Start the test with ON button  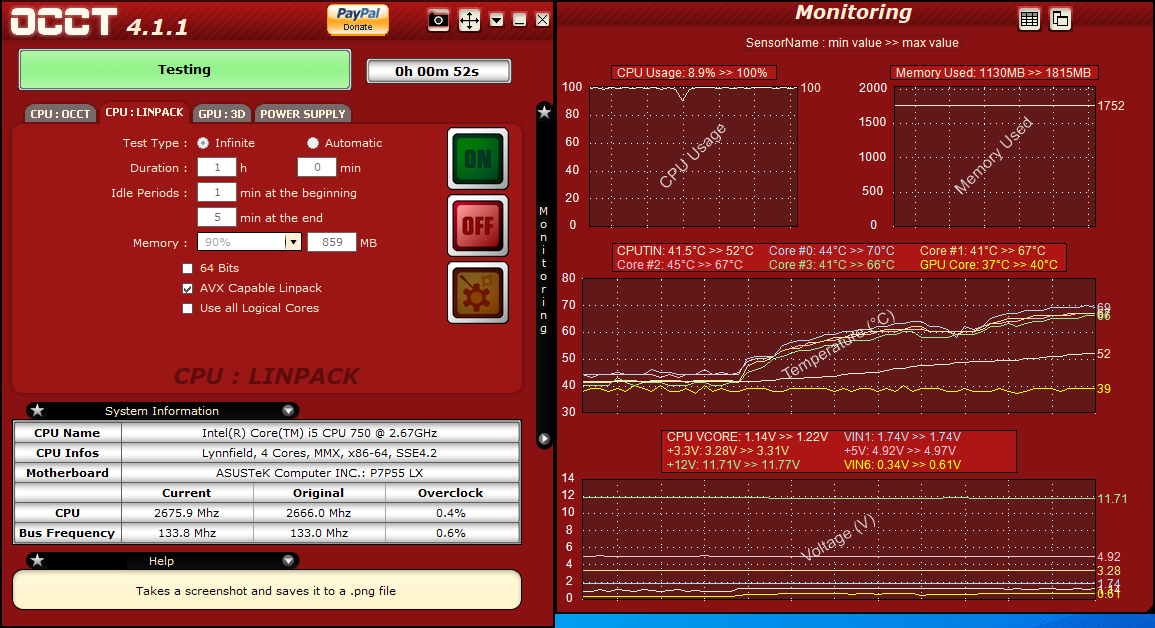click(x=478, y=159)
